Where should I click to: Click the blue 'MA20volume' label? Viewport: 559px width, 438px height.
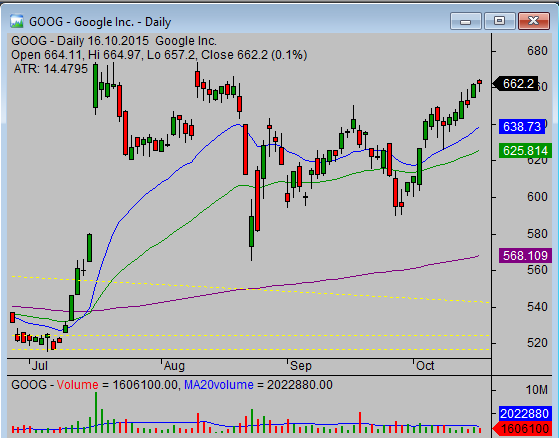pyautogui.click(x=219, y=385)
